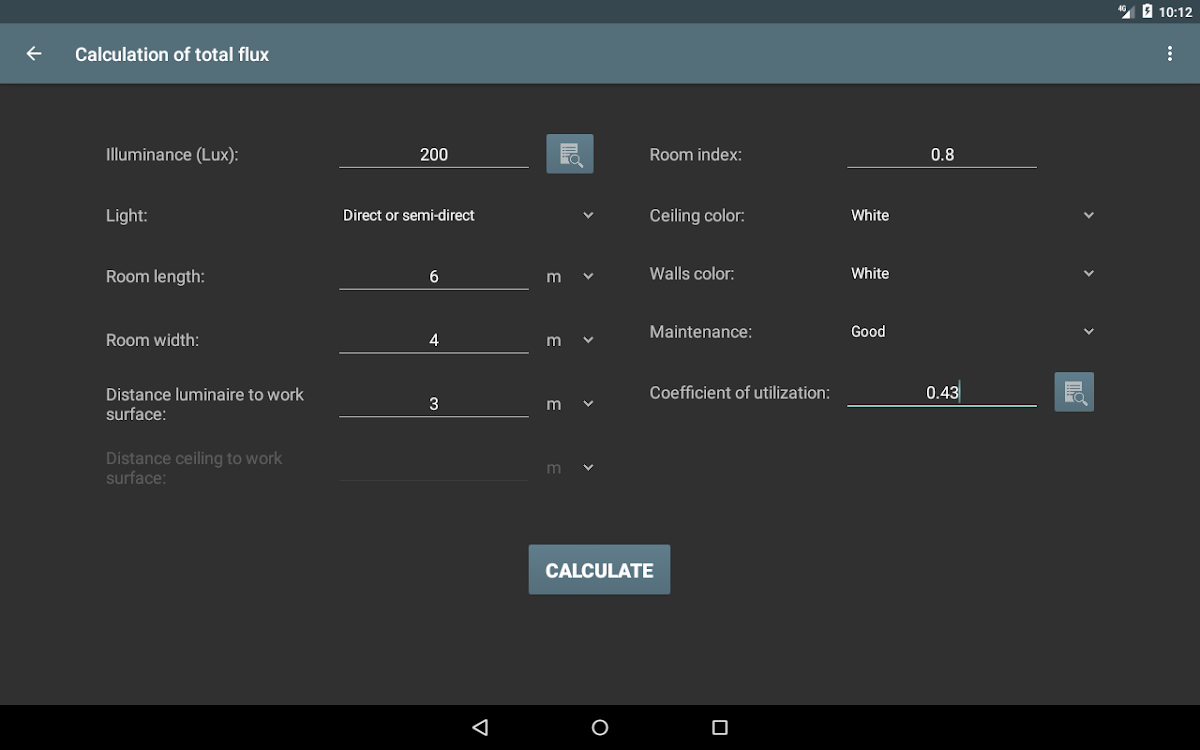Image resolution: width=1200 pixels, height=750 pixels.
Task: Edit the Coefficient of utilization field
Action: point(941,392)
